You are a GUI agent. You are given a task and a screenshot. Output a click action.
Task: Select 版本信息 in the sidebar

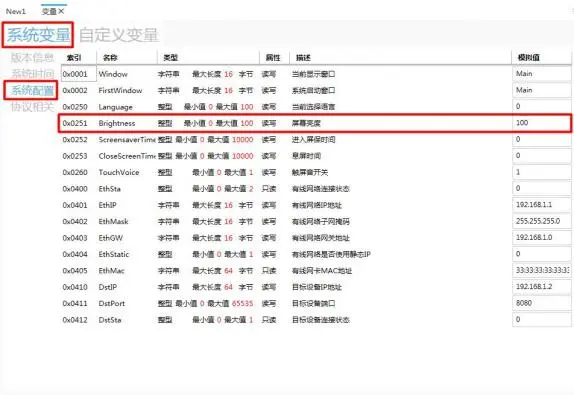(32, 57)
